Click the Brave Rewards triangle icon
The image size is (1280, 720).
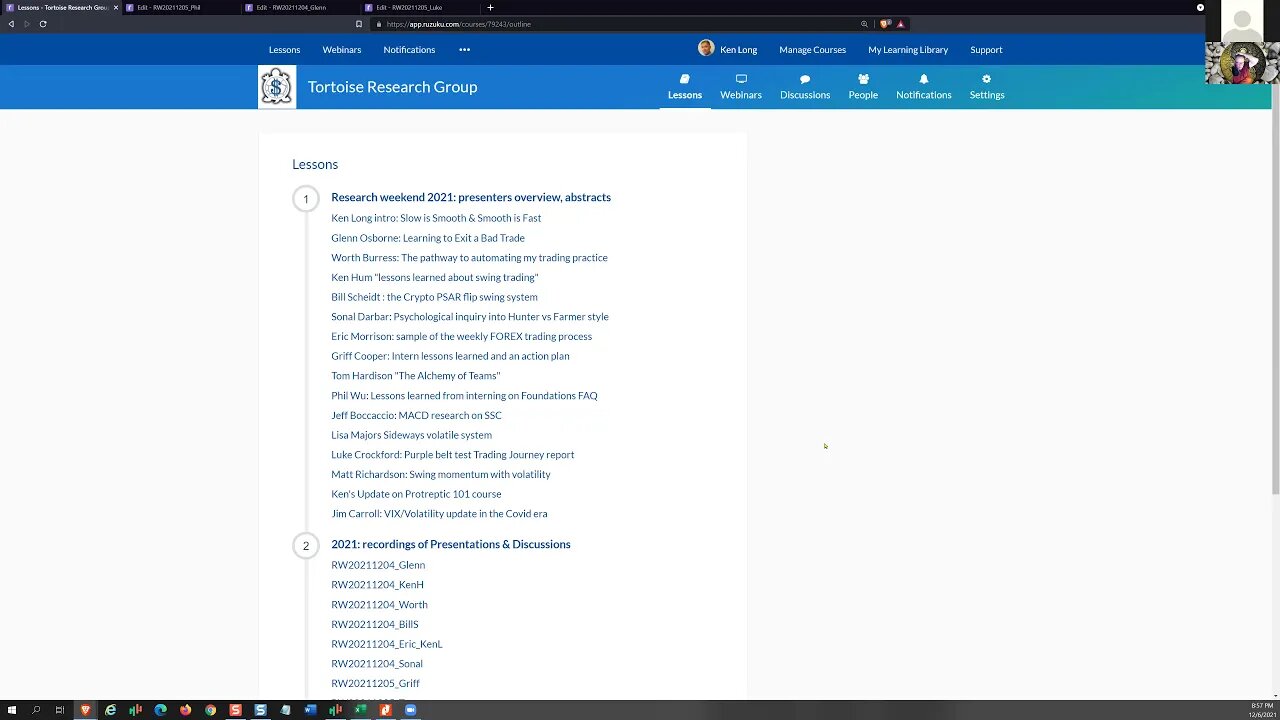click(900, 24)
